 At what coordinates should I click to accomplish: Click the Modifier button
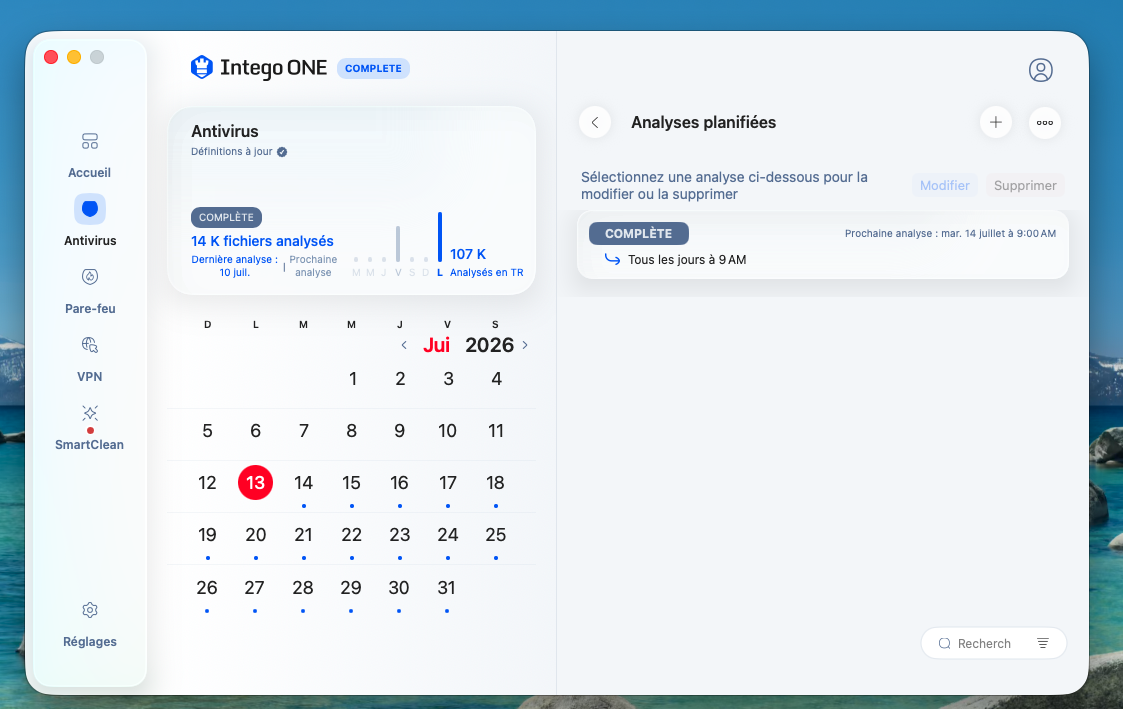pos(945,185)
